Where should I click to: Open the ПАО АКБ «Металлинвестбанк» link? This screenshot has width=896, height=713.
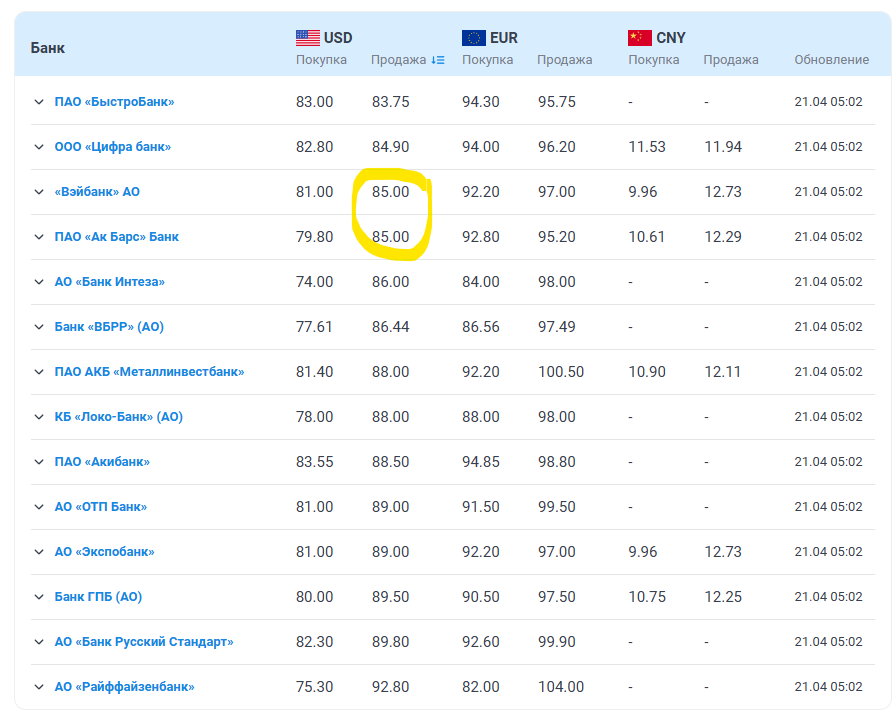(x=149, y=372)
